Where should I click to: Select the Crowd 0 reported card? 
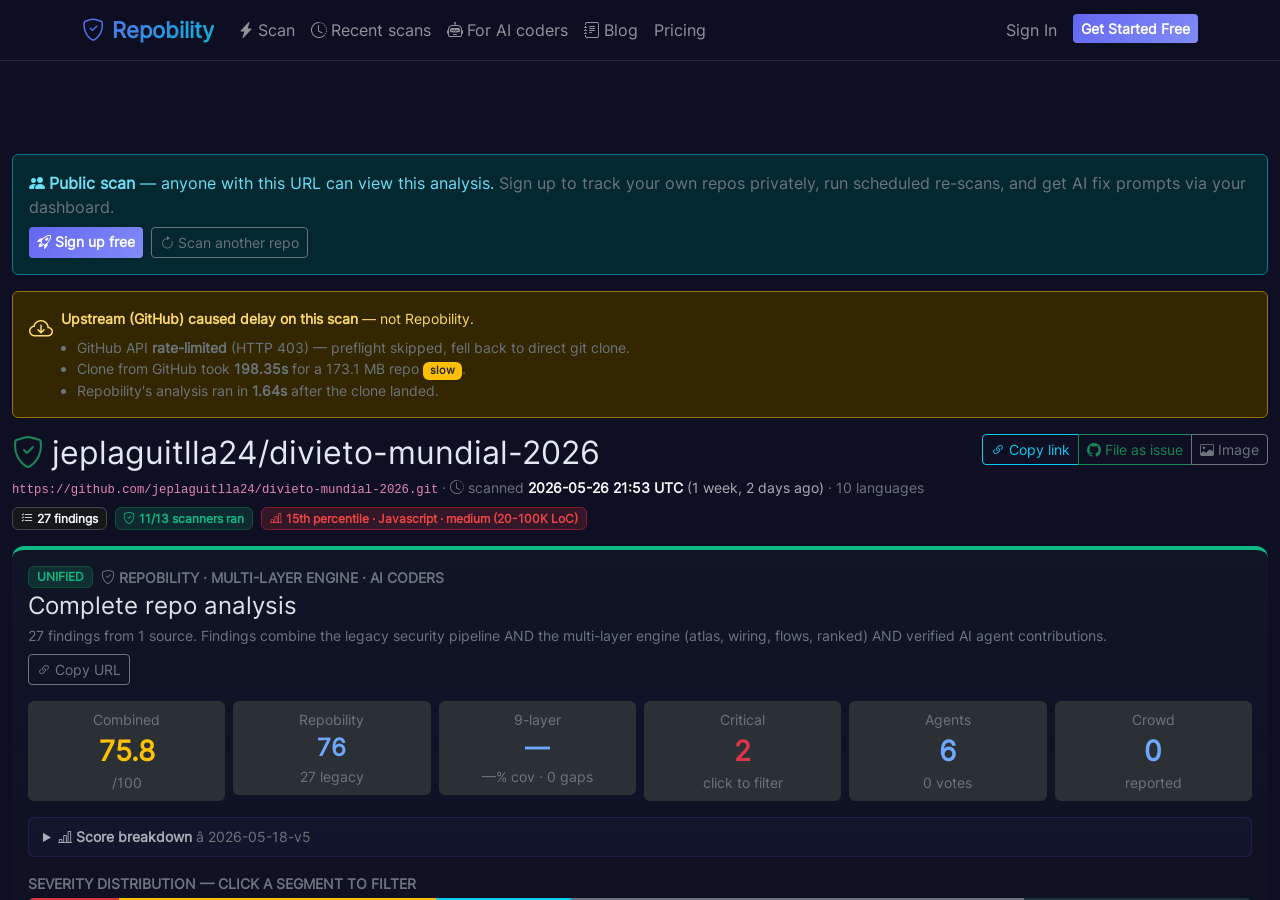(x=1153, y=751)
